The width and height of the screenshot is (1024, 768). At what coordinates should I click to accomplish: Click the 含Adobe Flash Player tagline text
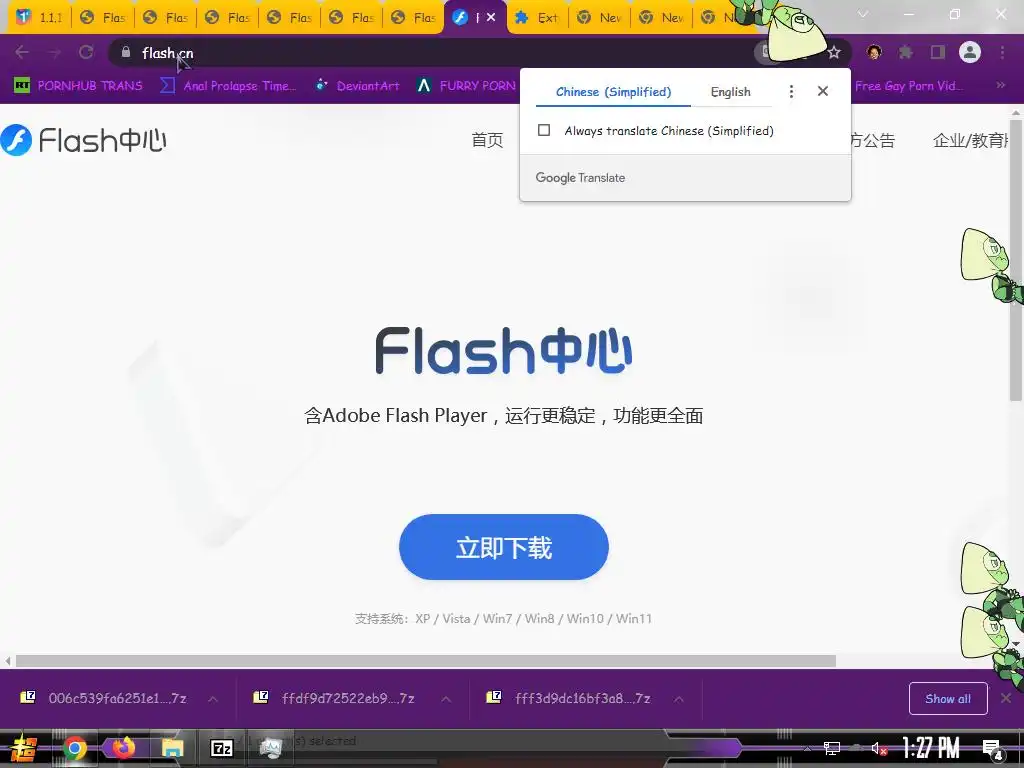pos(504,415)
